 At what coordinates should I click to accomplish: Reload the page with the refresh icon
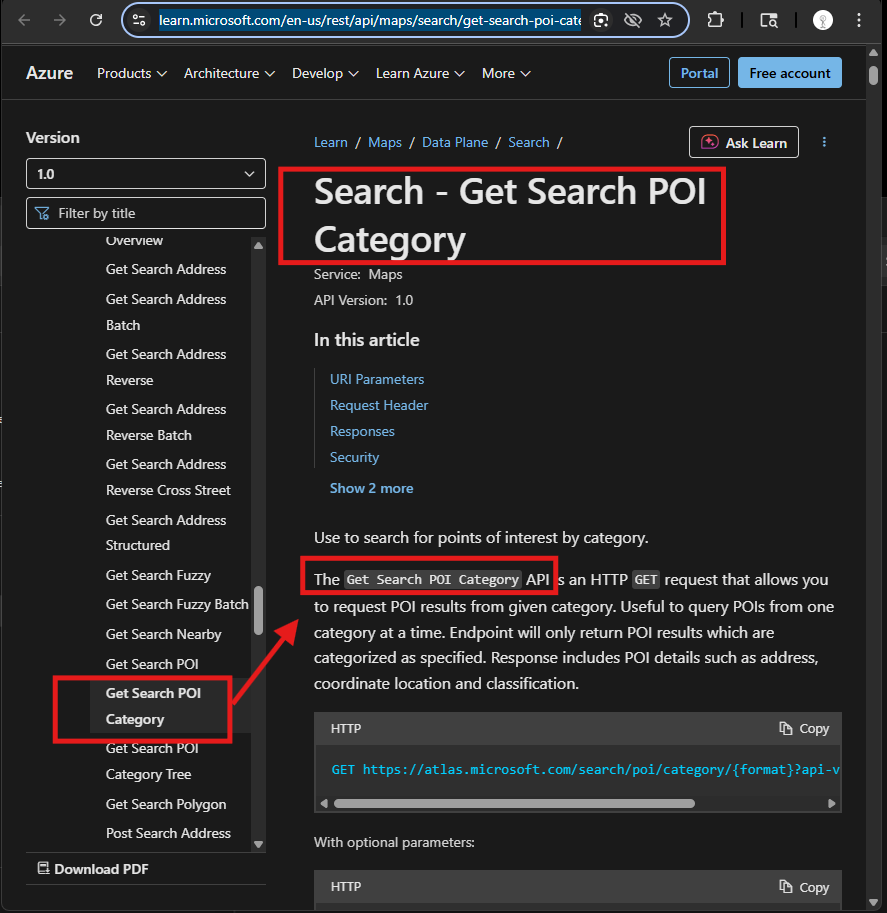point(96,20)
